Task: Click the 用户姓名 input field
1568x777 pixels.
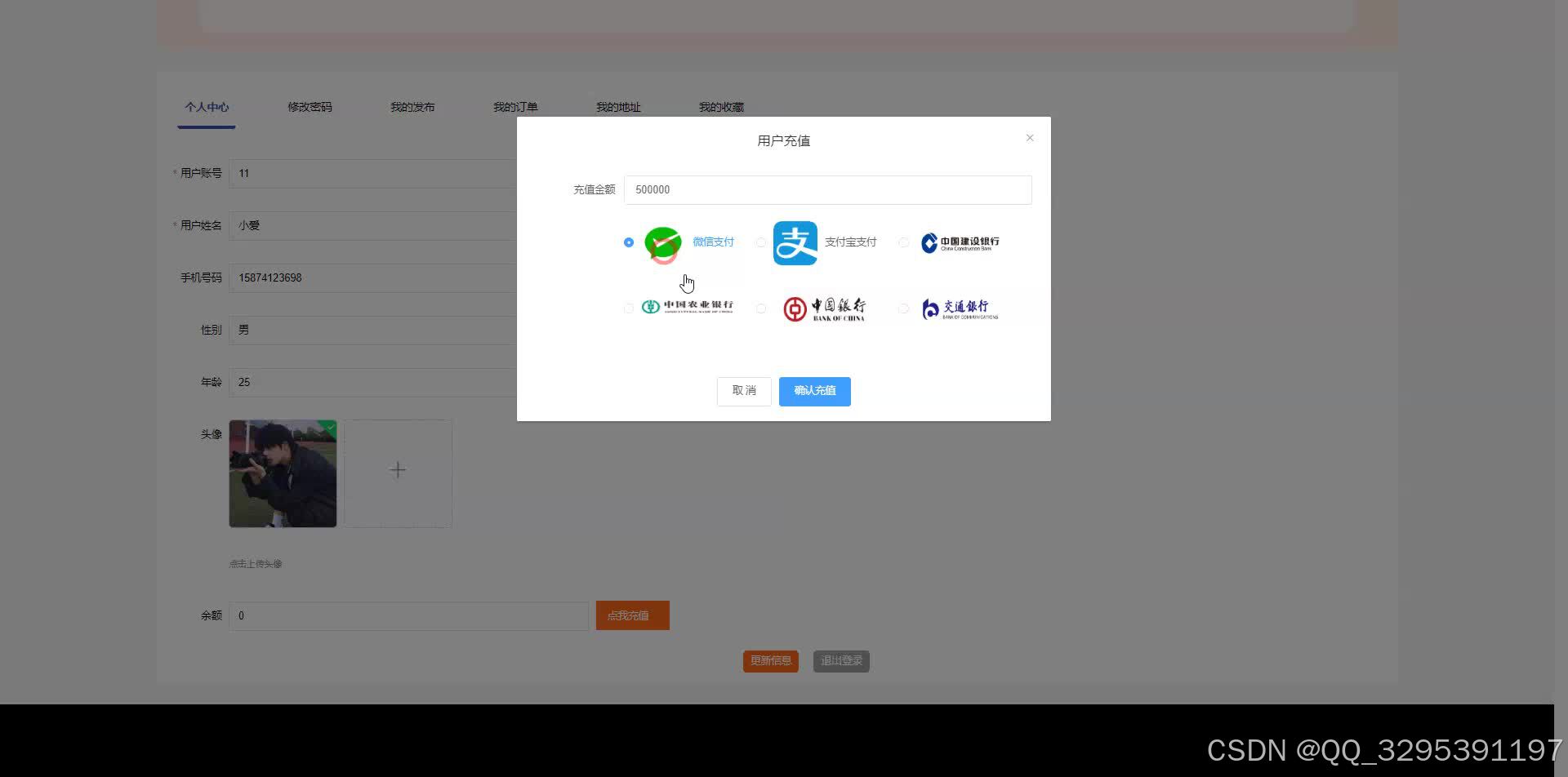Action: coord(372,225)
